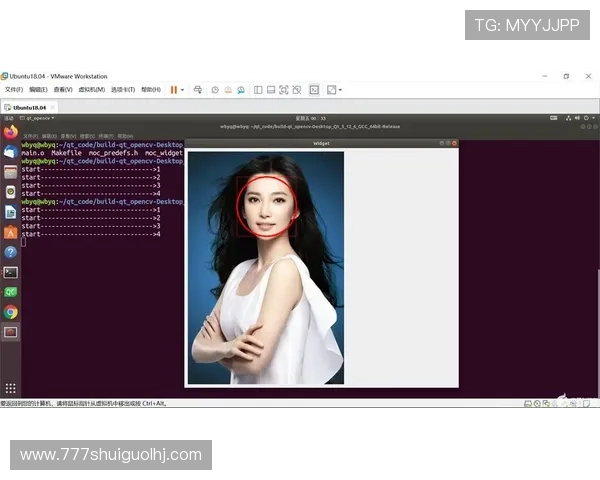Click the keyboard input source indicator
Screen dimensions: 600x480
[553, 118]
